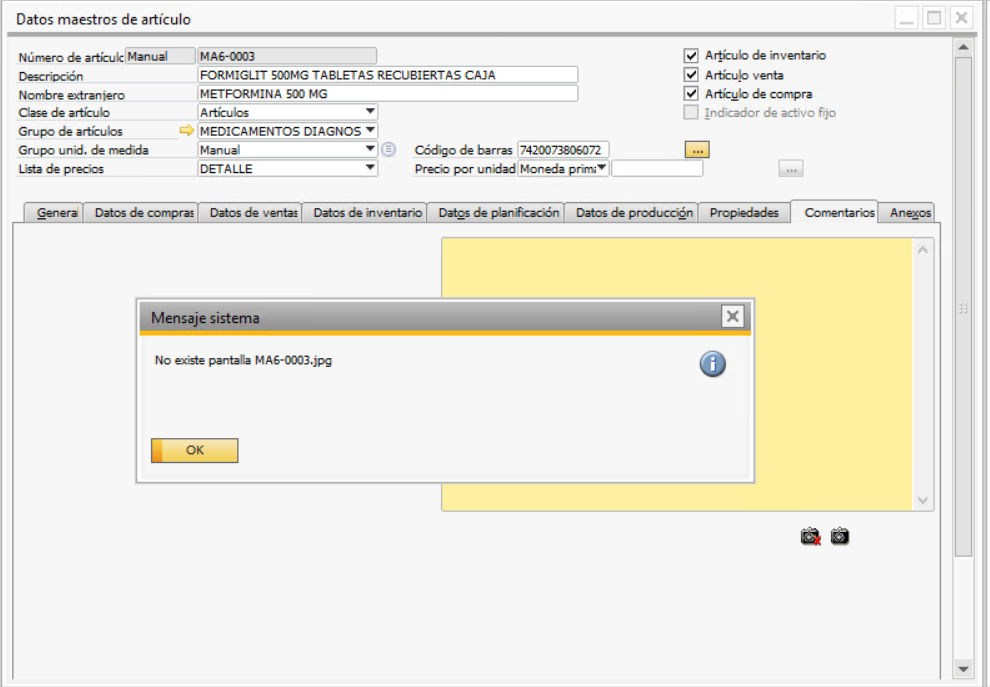This screenshot has width=990, height=687.
Task: Expand the Grupo de artículos dropdown
Action: 370,131
